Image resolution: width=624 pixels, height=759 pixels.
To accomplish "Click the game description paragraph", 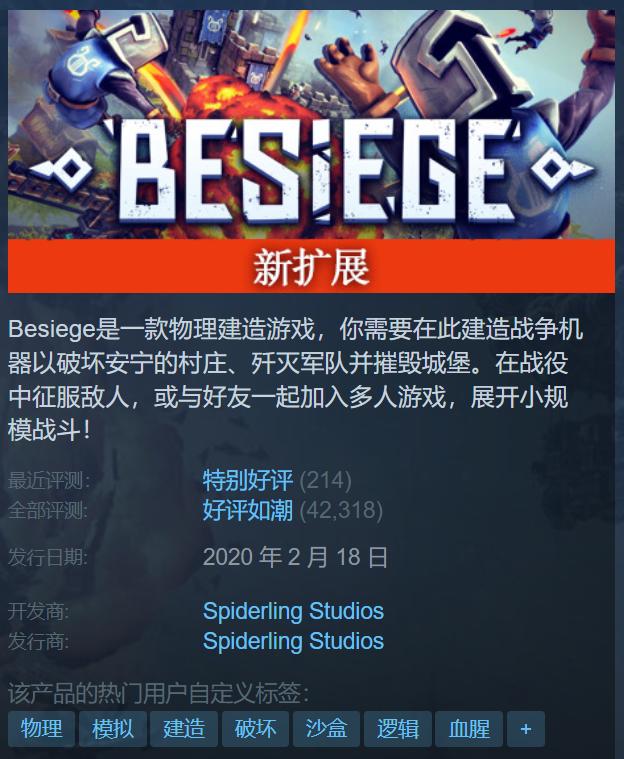I will point(295,380).
